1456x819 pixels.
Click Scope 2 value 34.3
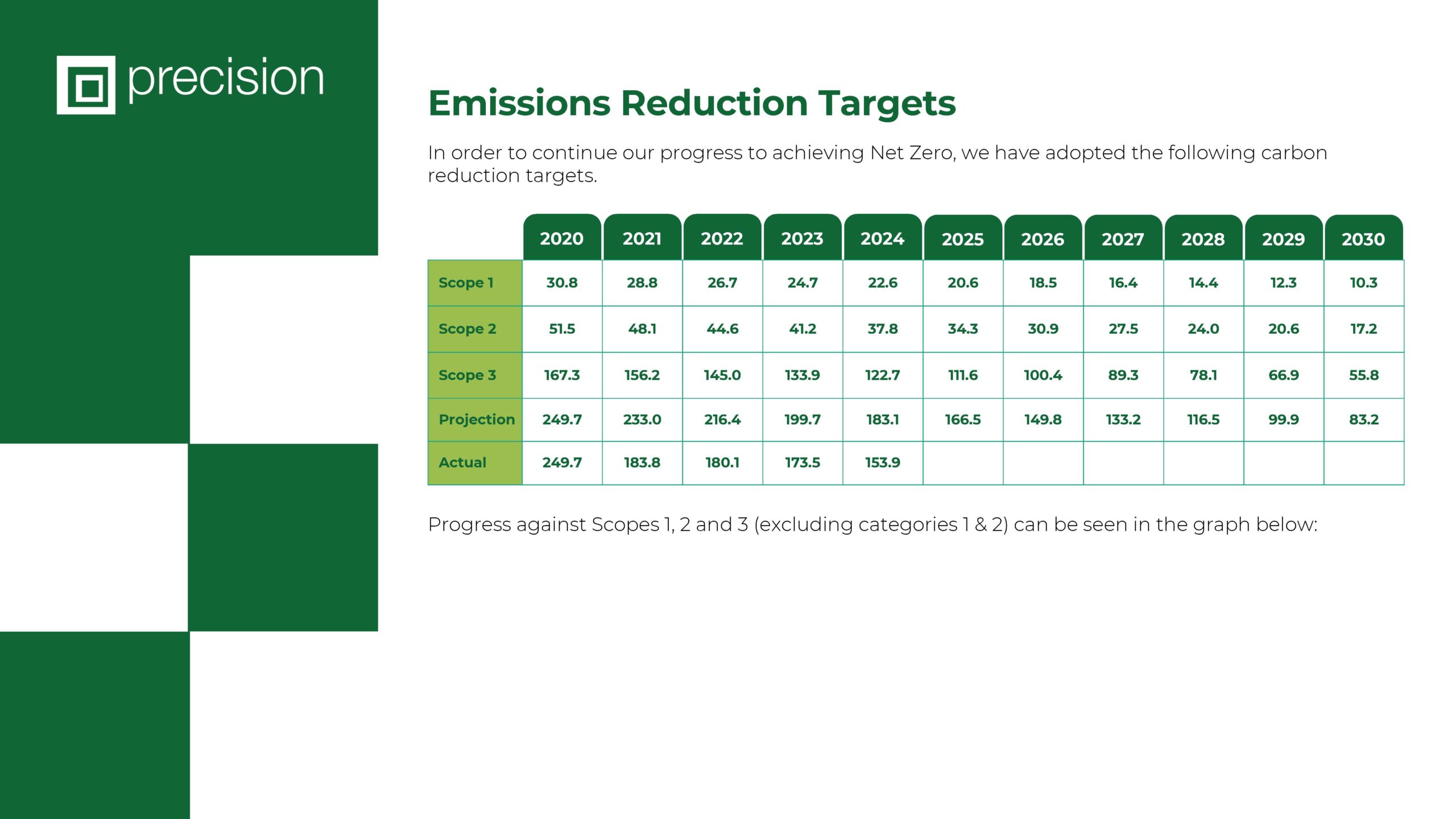[x=963, y=329]
